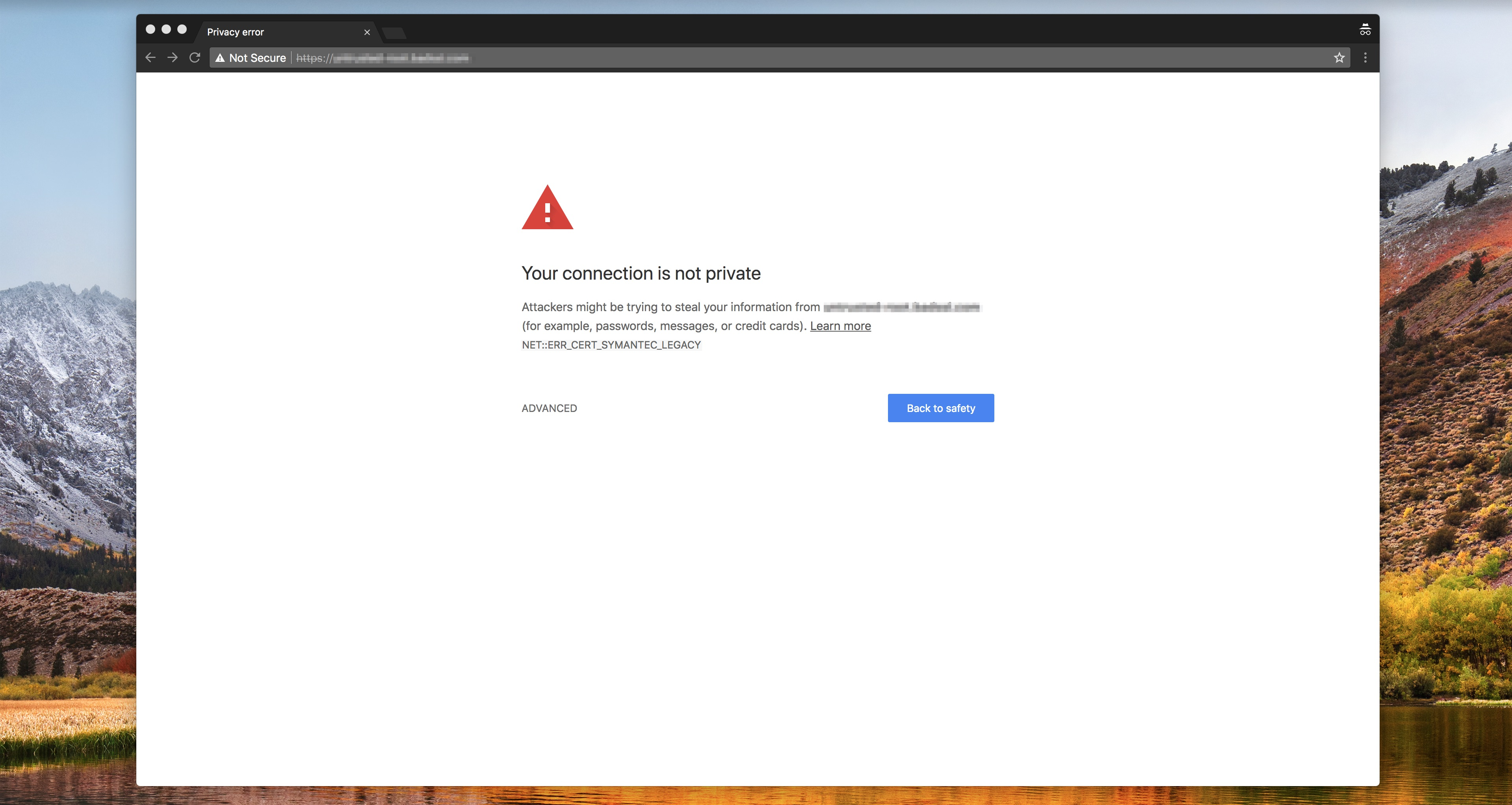The width and height of the screenshot is (1512, 805).
Task: Click the Not Secure warning triangle icon
Action: point(220,58)
